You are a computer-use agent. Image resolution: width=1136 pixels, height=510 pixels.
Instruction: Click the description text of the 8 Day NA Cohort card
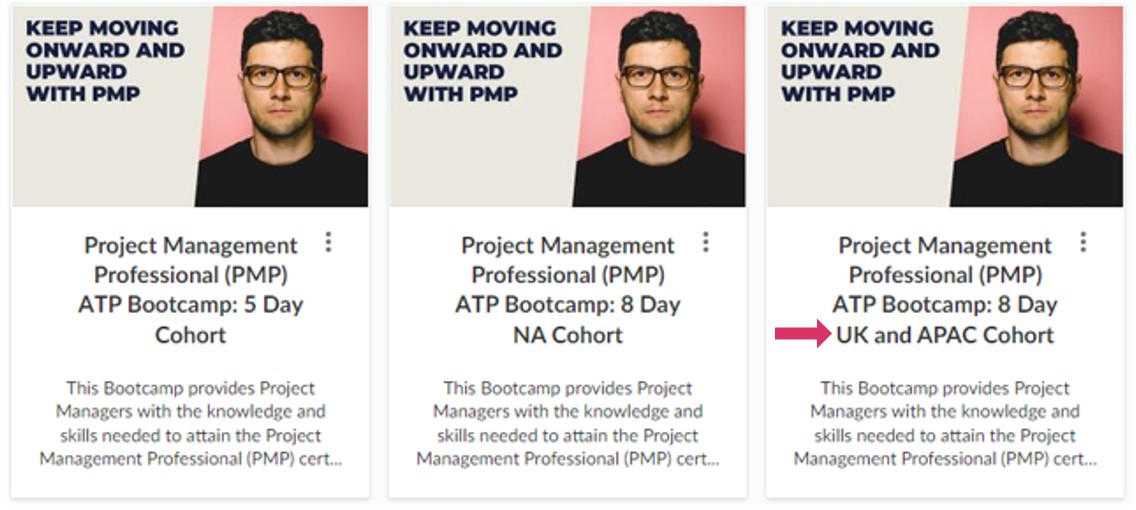(x=567, y=423)
